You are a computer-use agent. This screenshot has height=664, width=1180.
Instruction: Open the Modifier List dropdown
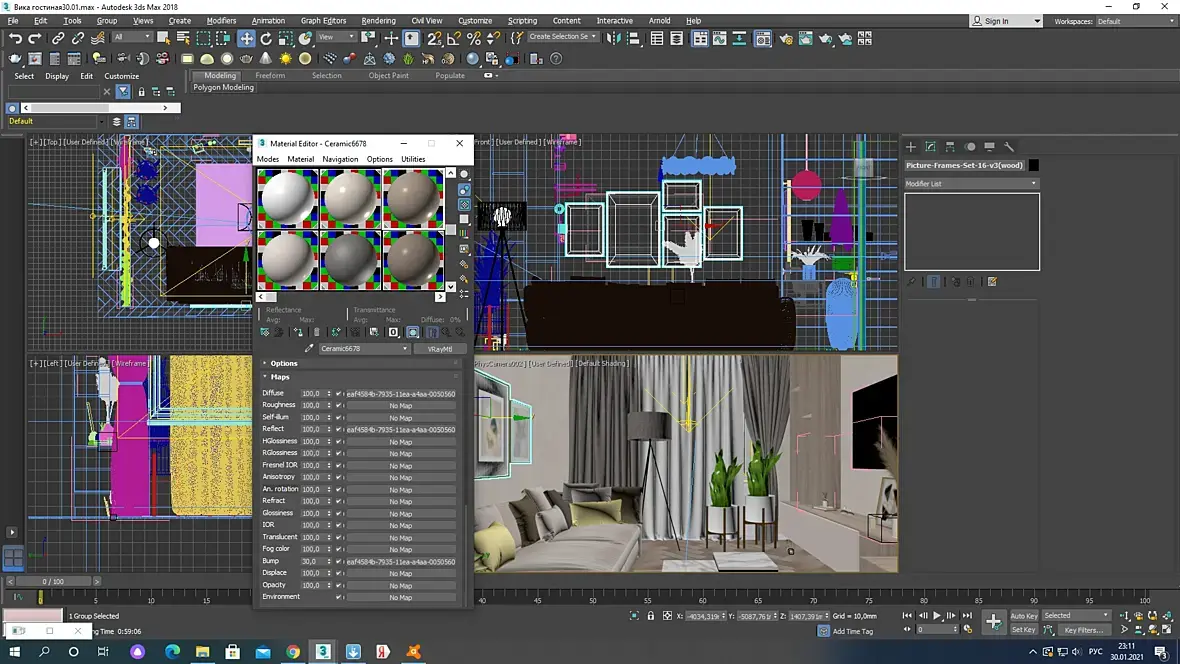coord(971,184)
